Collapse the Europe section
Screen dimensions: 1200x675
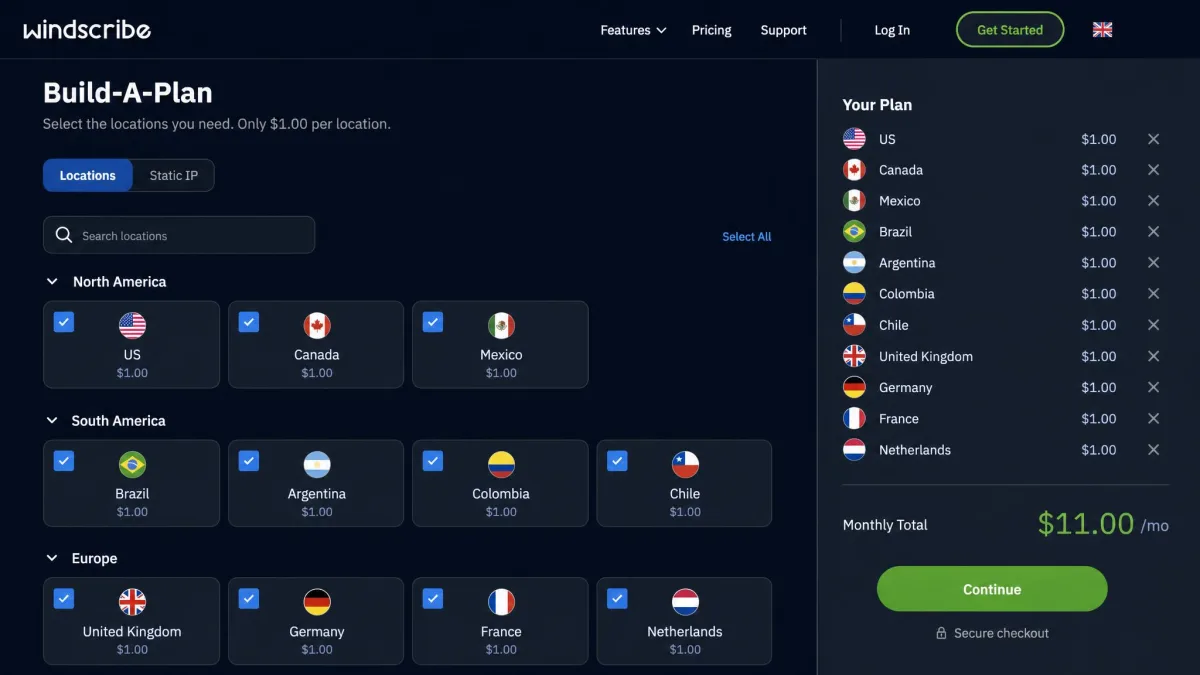[52, 558]
